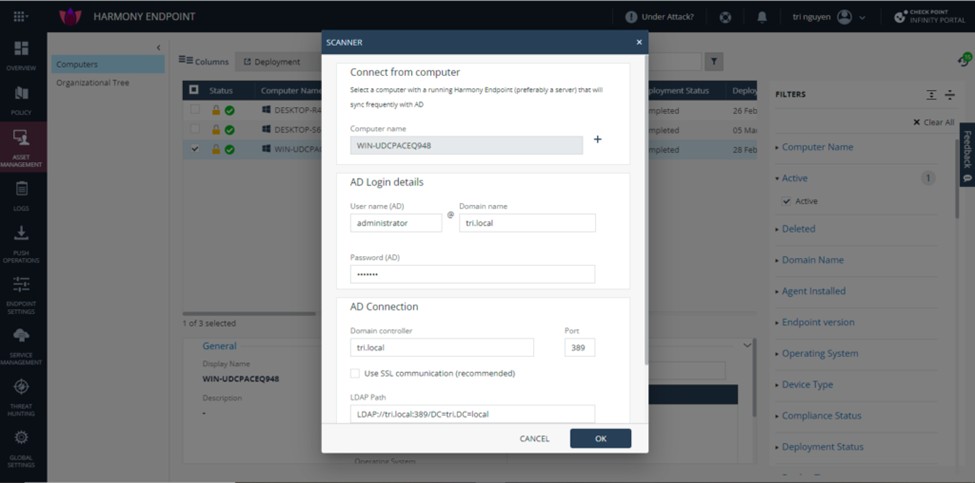This screenshot has height=483, width=975.
Task: Enable Use SSL communication checkbox
Action: [355, 374]
